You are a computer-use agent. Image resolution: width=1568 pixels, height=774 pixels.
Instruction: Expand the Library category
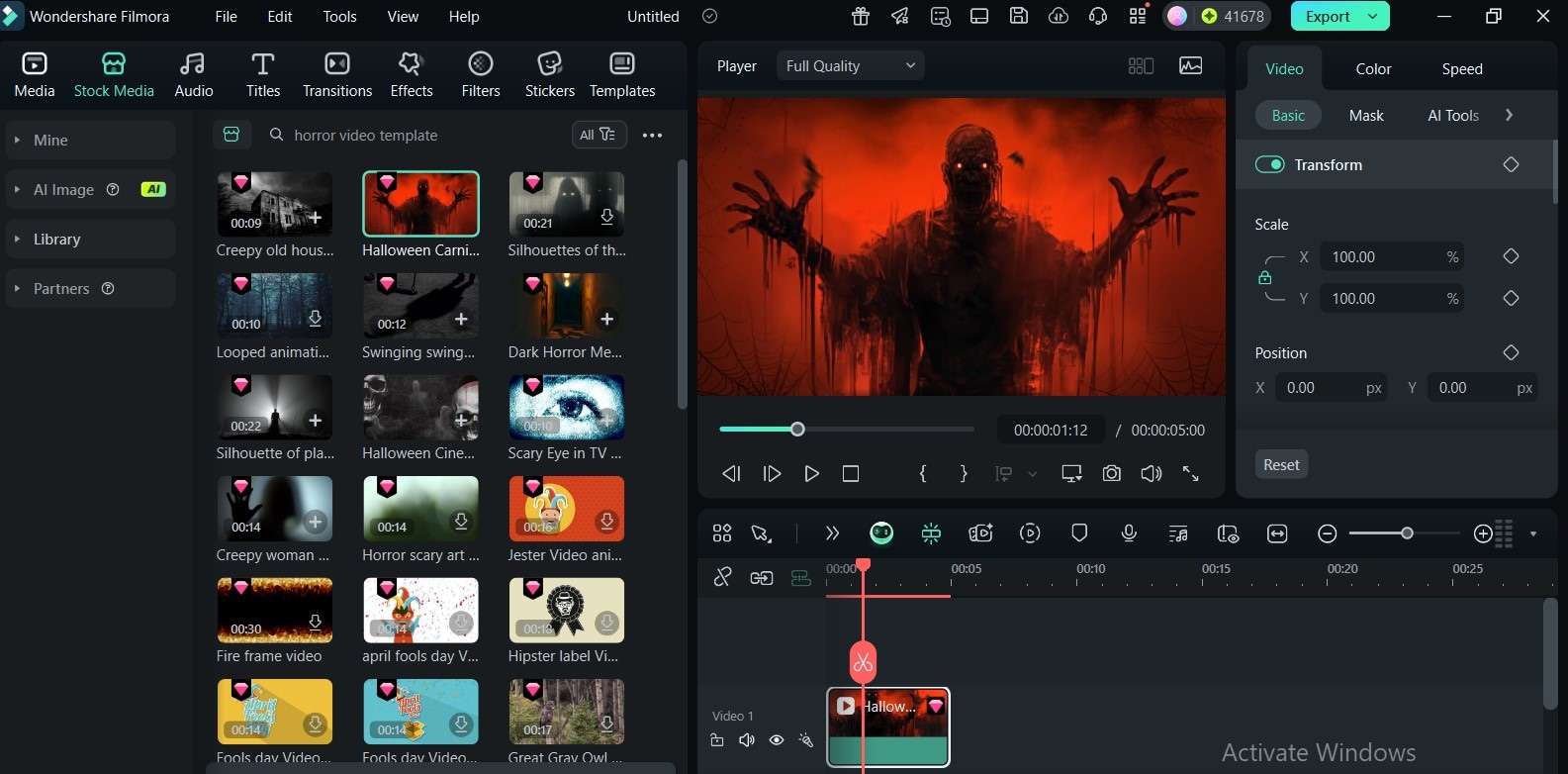click(90, 239)
